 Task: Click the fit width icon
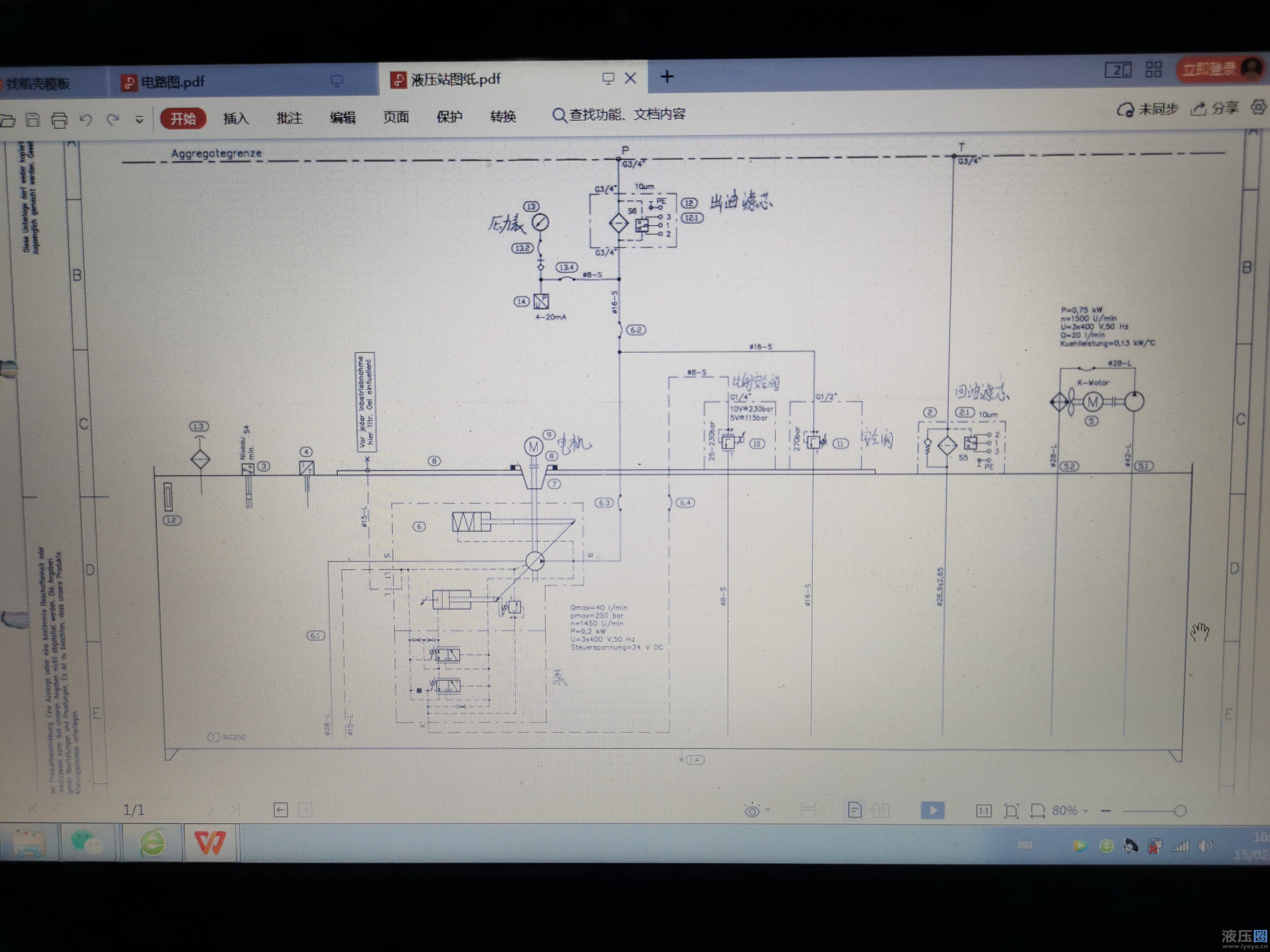pyautogui.click(x=1037, y=811)
